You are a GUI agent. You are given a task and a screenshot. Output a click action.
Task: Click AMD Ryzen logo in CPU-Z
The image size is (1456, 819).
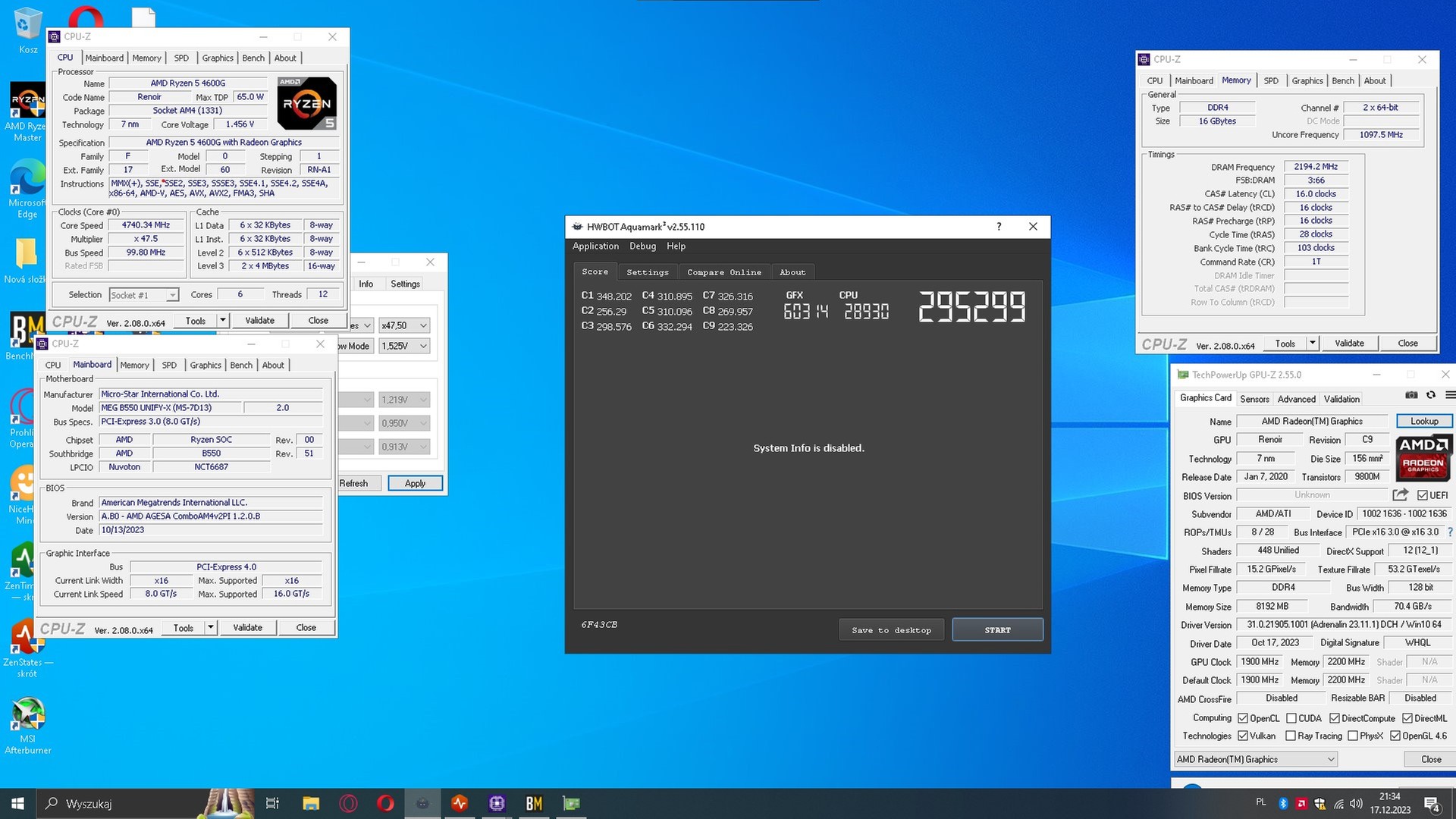click(x=306, y=103)
